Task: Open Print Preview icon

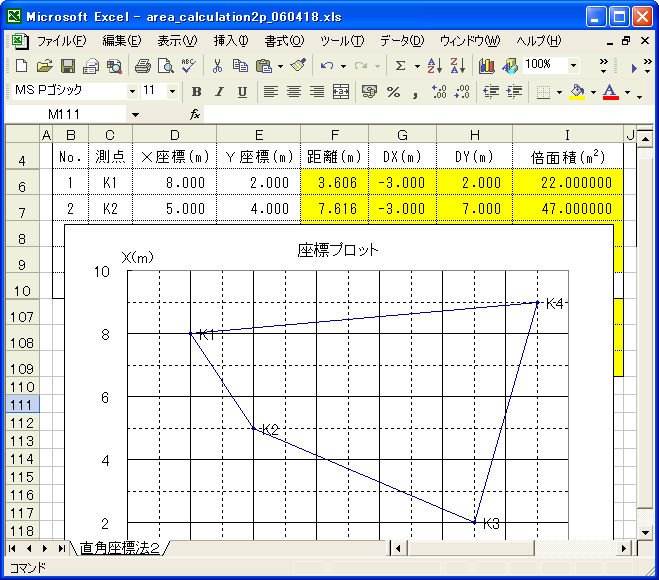Action: [166, 66]
